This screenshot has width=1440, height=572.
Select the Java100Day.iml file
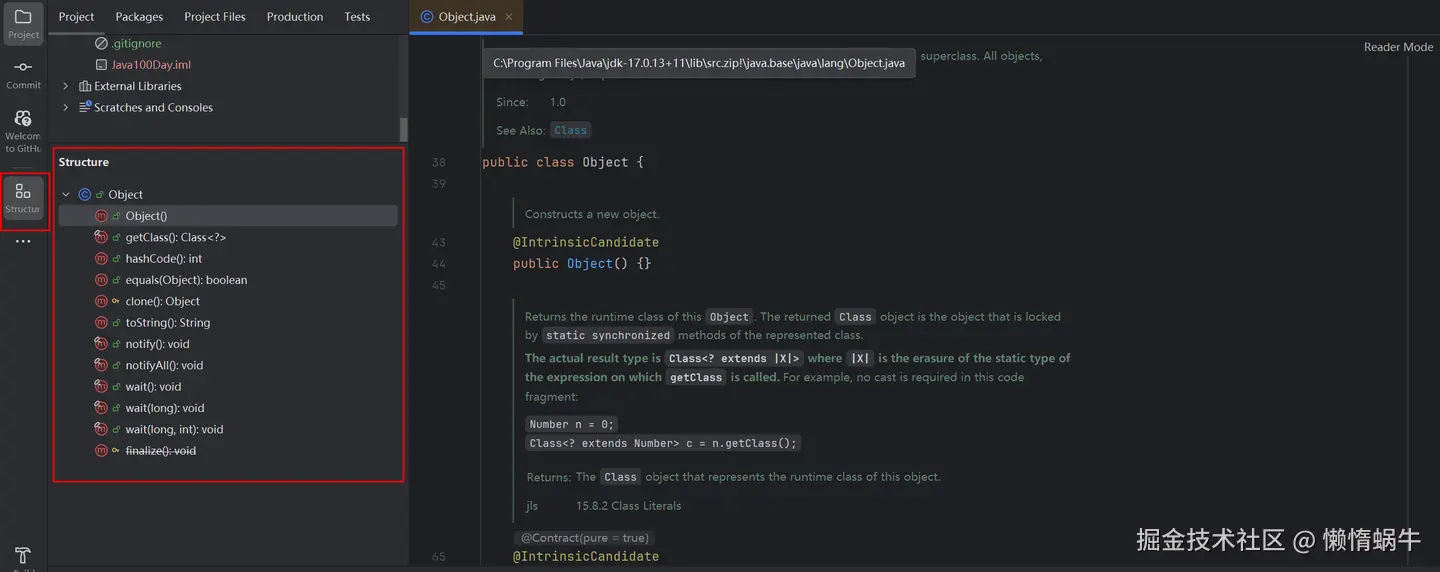[x=150, y=65]
